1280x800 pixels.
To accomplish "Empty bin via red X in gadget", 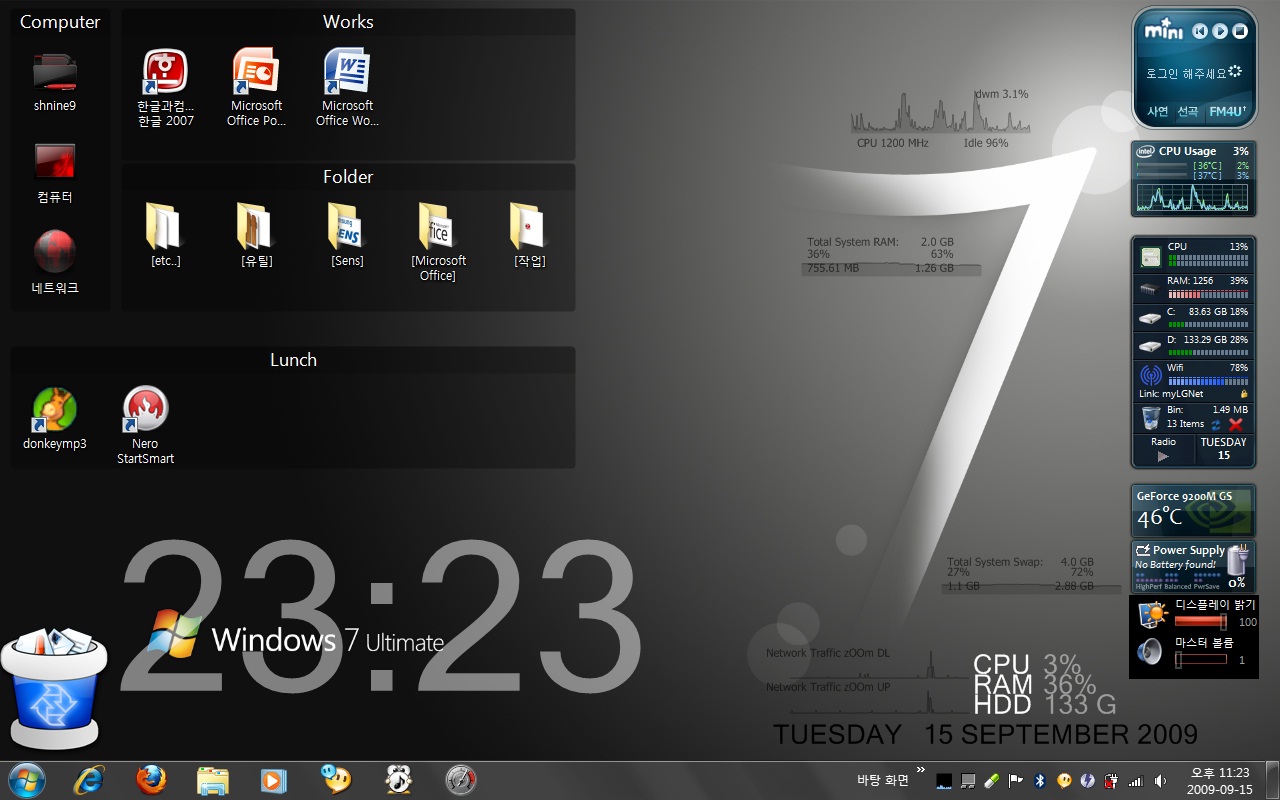I will 1236,425.
